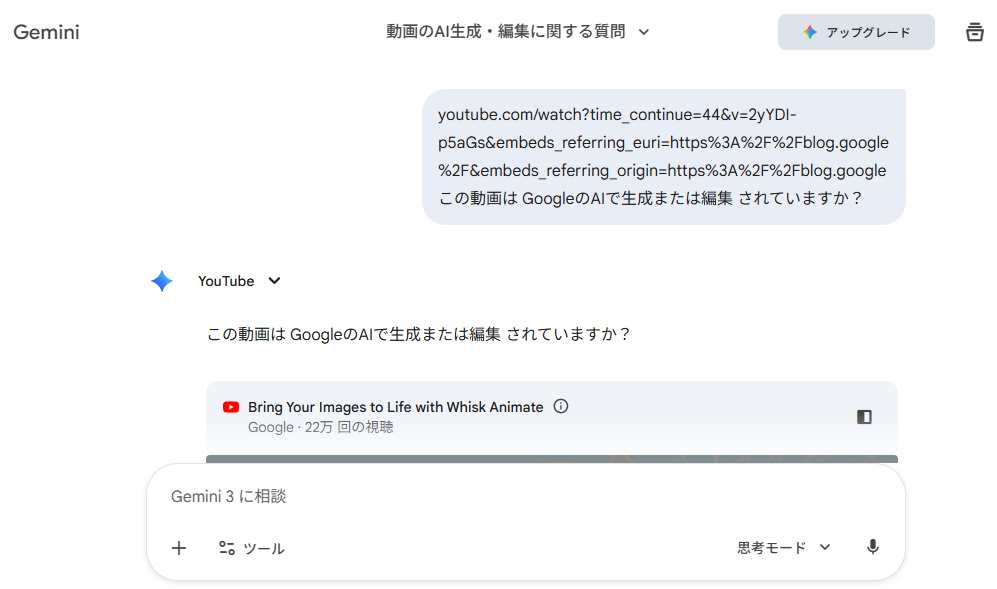Activate the microphone voice input icon
Screen dimensions: 997x589
[872, 547]
